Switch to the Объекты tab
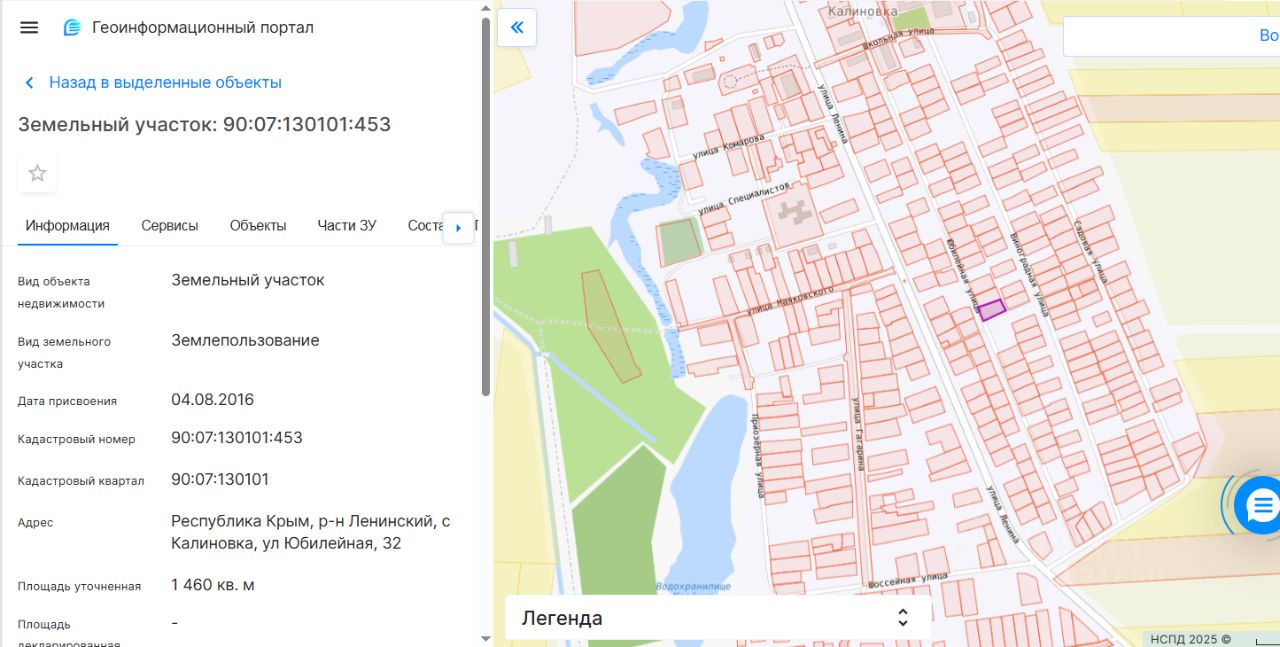 click(258, 225)
